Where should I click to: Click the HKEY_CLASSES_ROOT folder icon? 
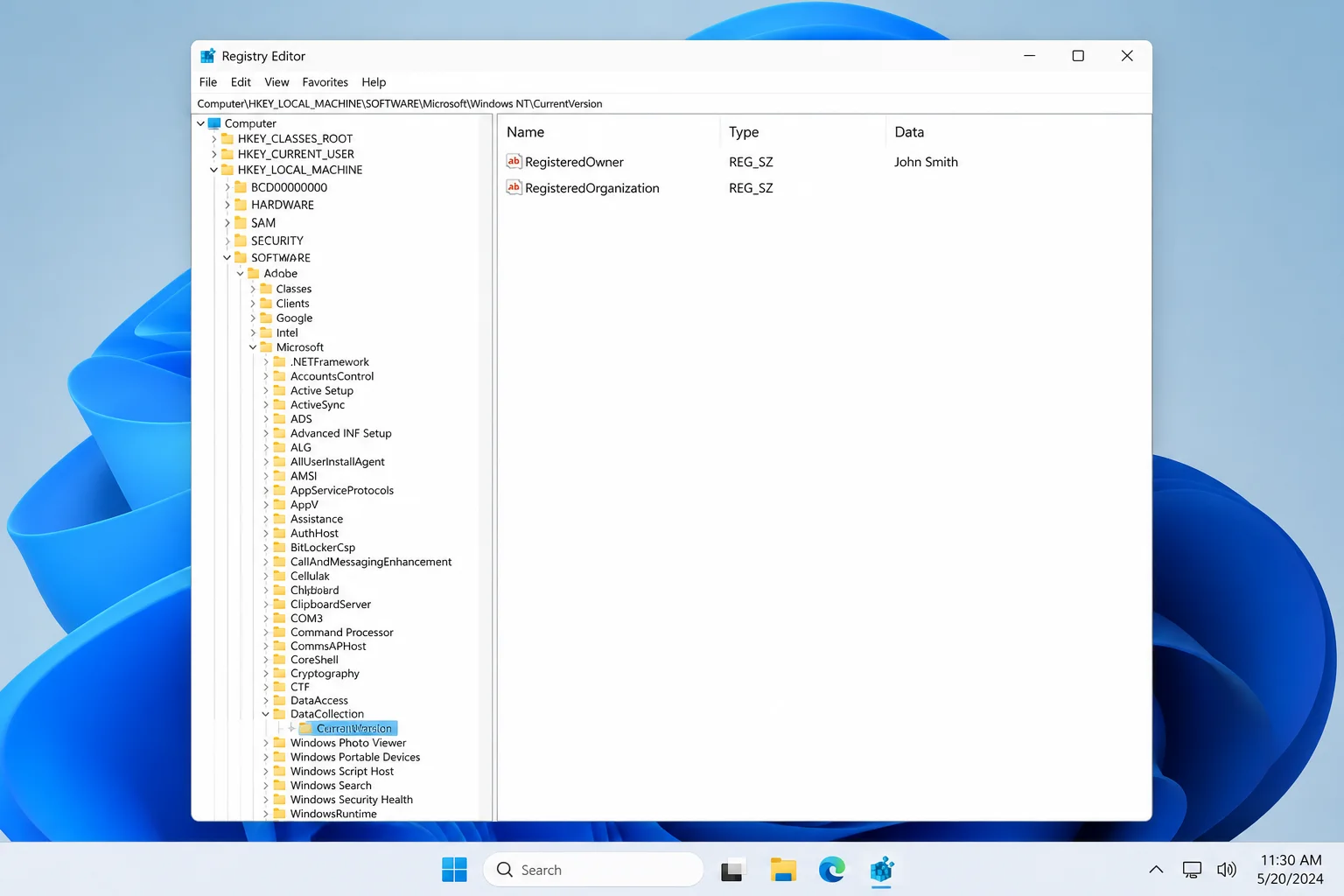tap(227, 138)
